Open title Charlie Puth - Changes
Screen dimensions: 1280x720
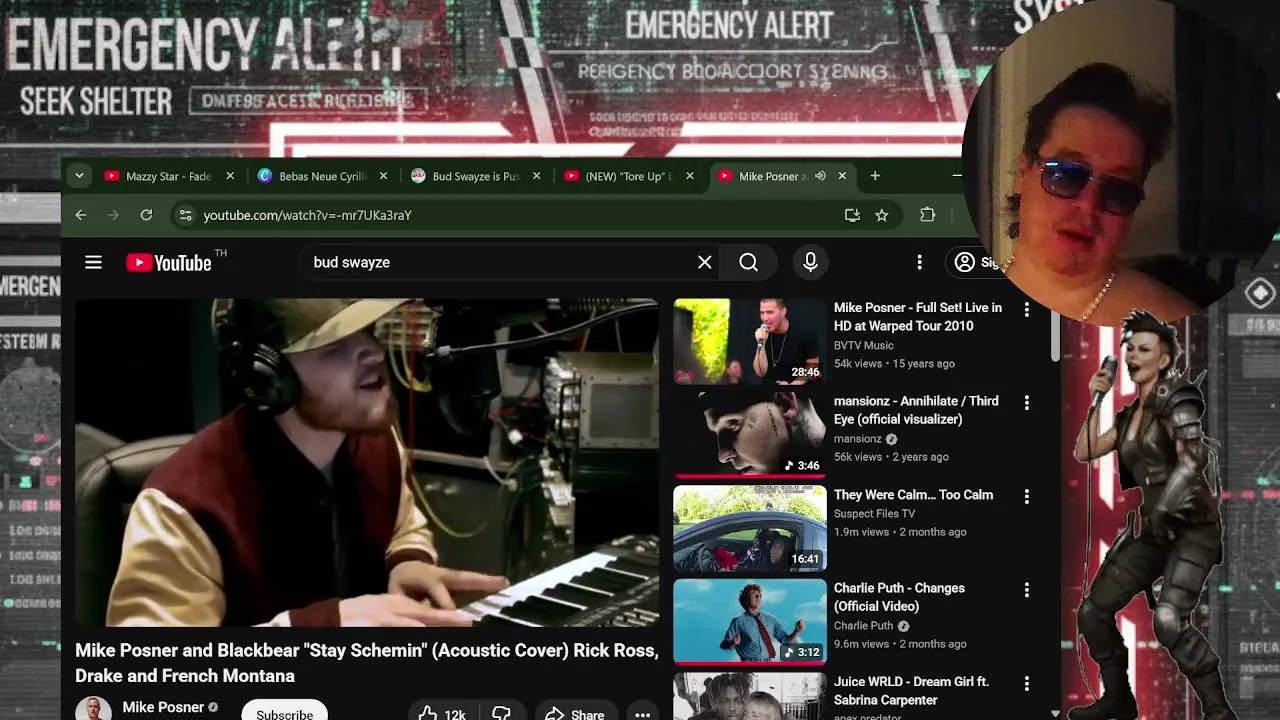click(x=899, y=597)
